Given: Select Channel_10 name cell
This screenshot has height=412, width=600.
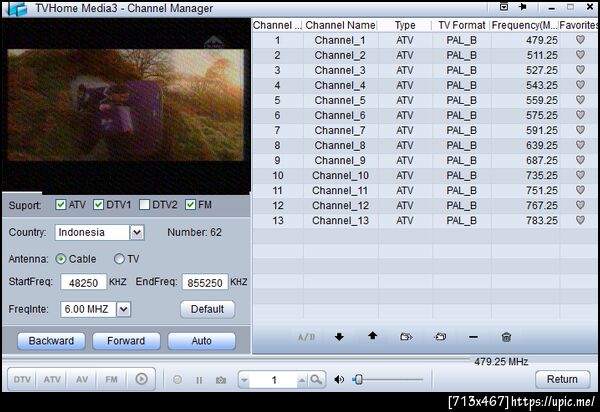Looking at the screenshot, I should tap(340, 175).
